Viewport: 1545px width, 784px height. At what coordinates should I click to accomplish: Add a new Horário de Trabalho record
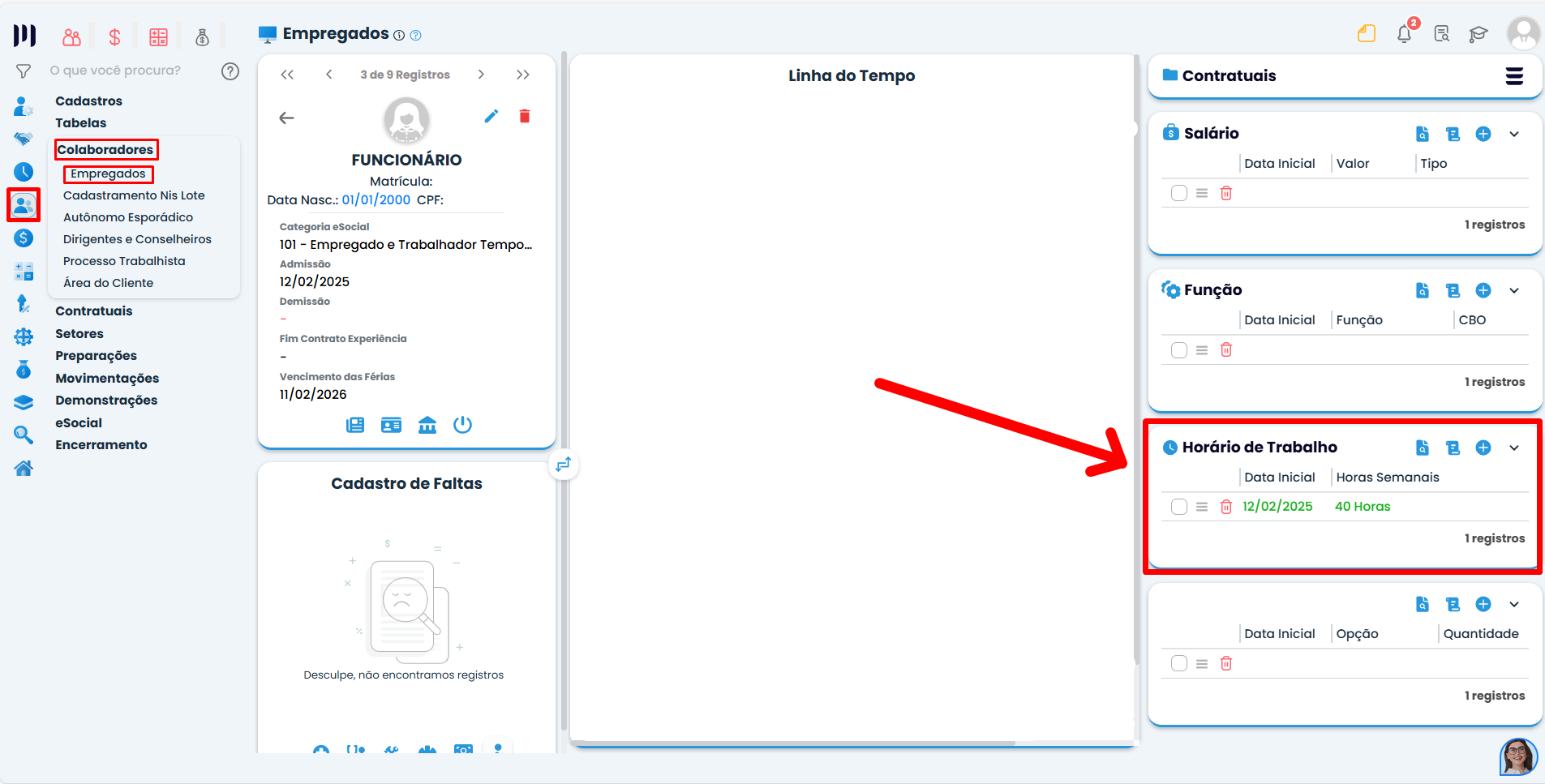1483,448
